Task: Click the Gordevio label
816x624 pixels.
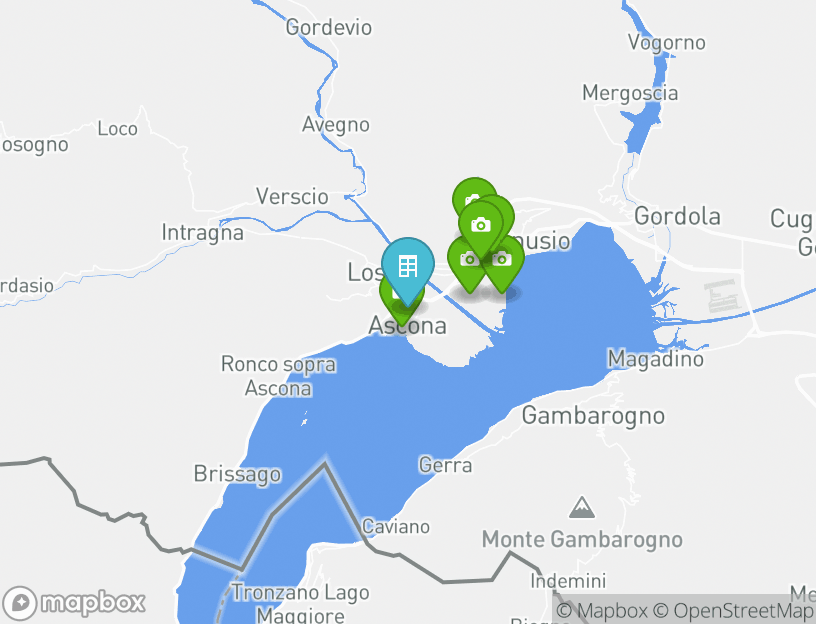Action: [x=329, y=28]
